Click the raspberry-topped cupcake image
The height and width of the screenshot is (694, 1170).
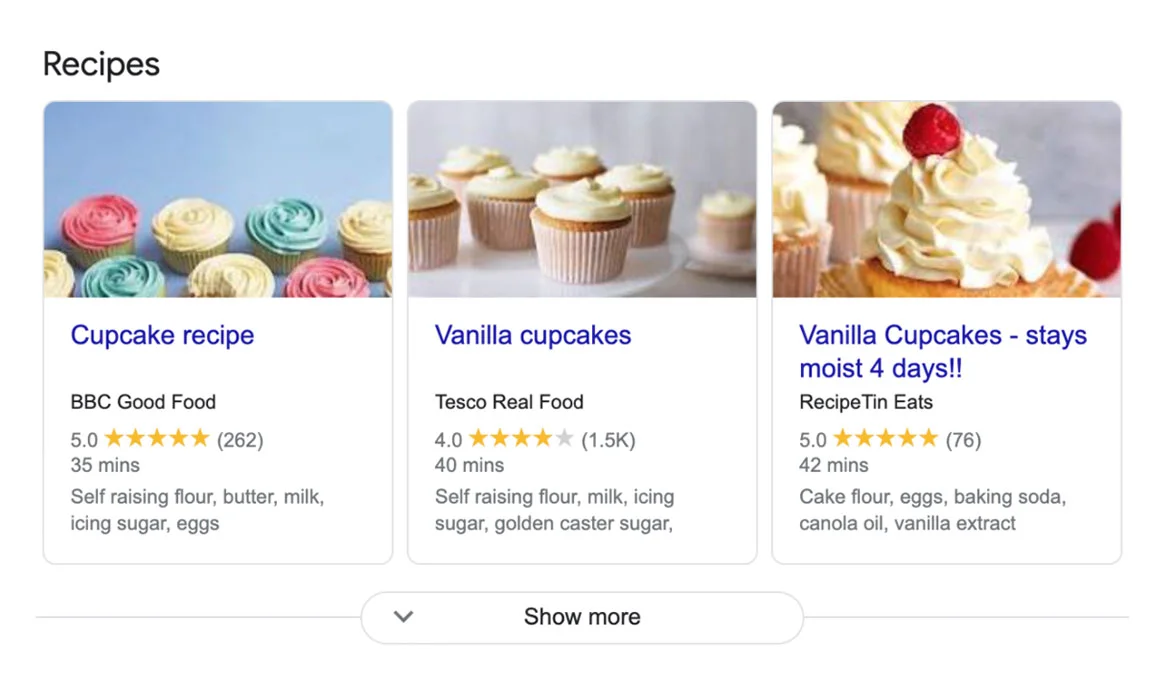click(946, 199)
